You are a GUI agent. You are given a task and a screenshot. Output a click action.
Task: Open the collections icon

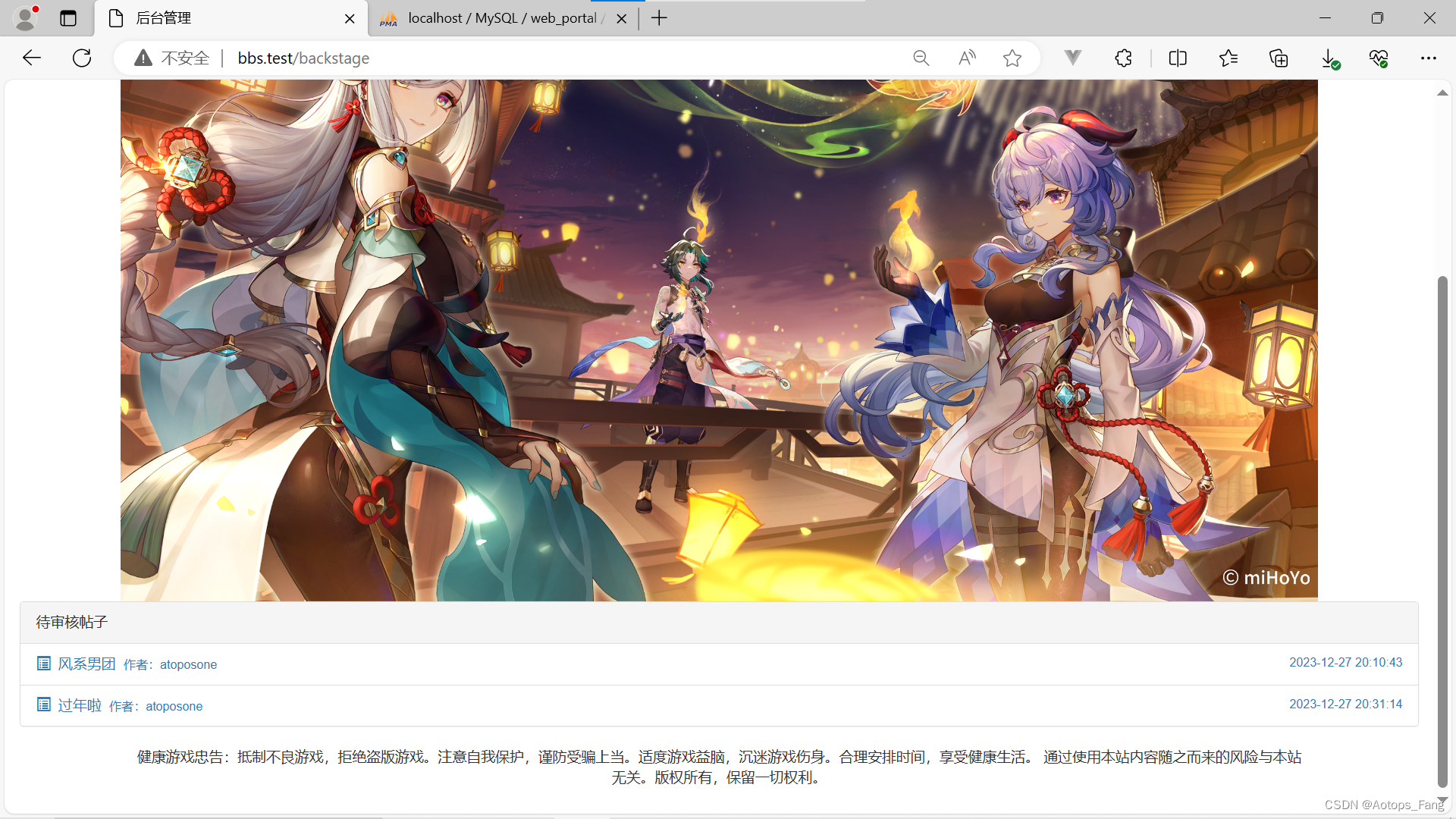click(x=1279, y=58)
